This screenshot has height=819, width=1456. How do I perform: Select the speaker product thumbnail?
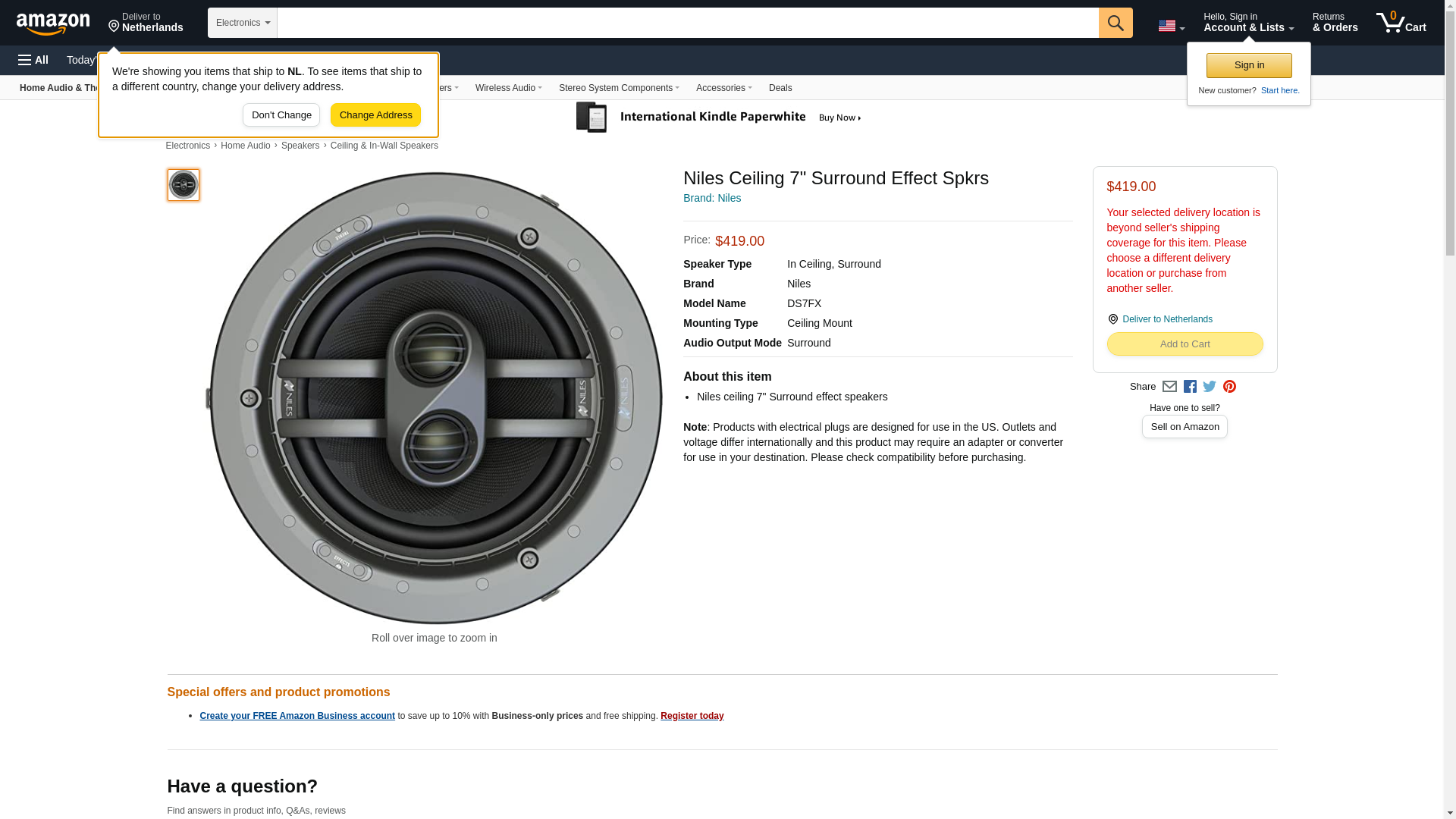pos(184,185)
